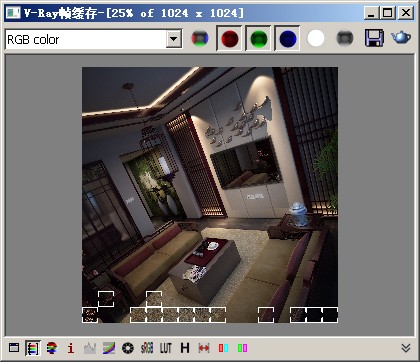The width and height of the screenshot is (420, 362).
Task: Toggle the green channel button
Action: (x=258, y=39)
